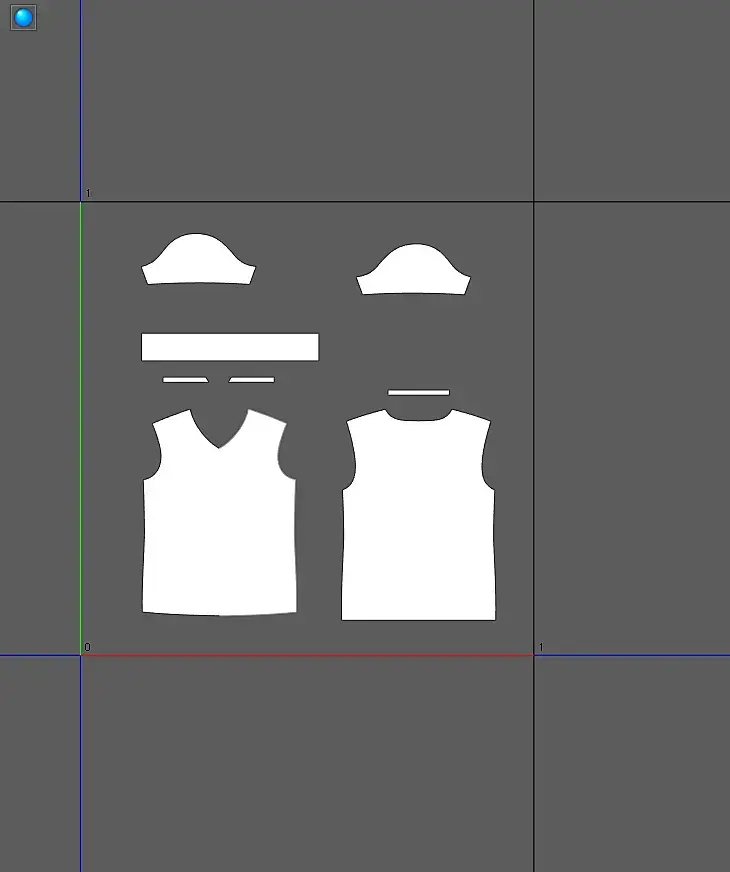Select the left small collar strip
The height and width of the screenshot is (872, 730).
[186, 380]
